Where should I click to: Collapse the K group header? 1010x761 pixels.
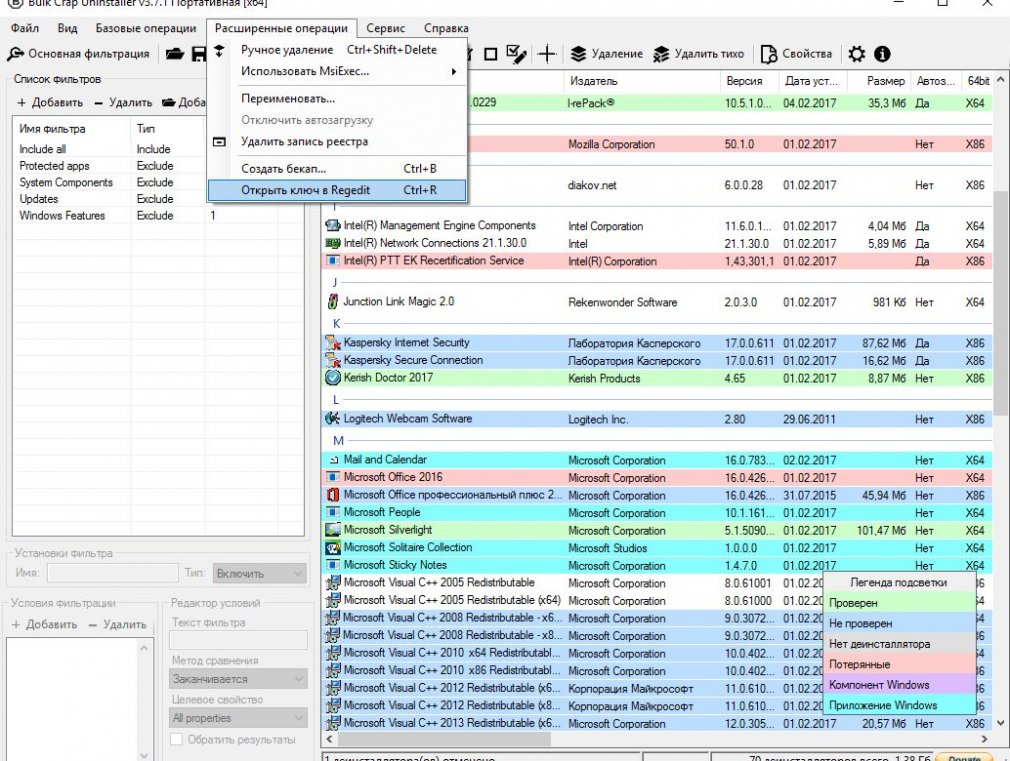point(336,323)
